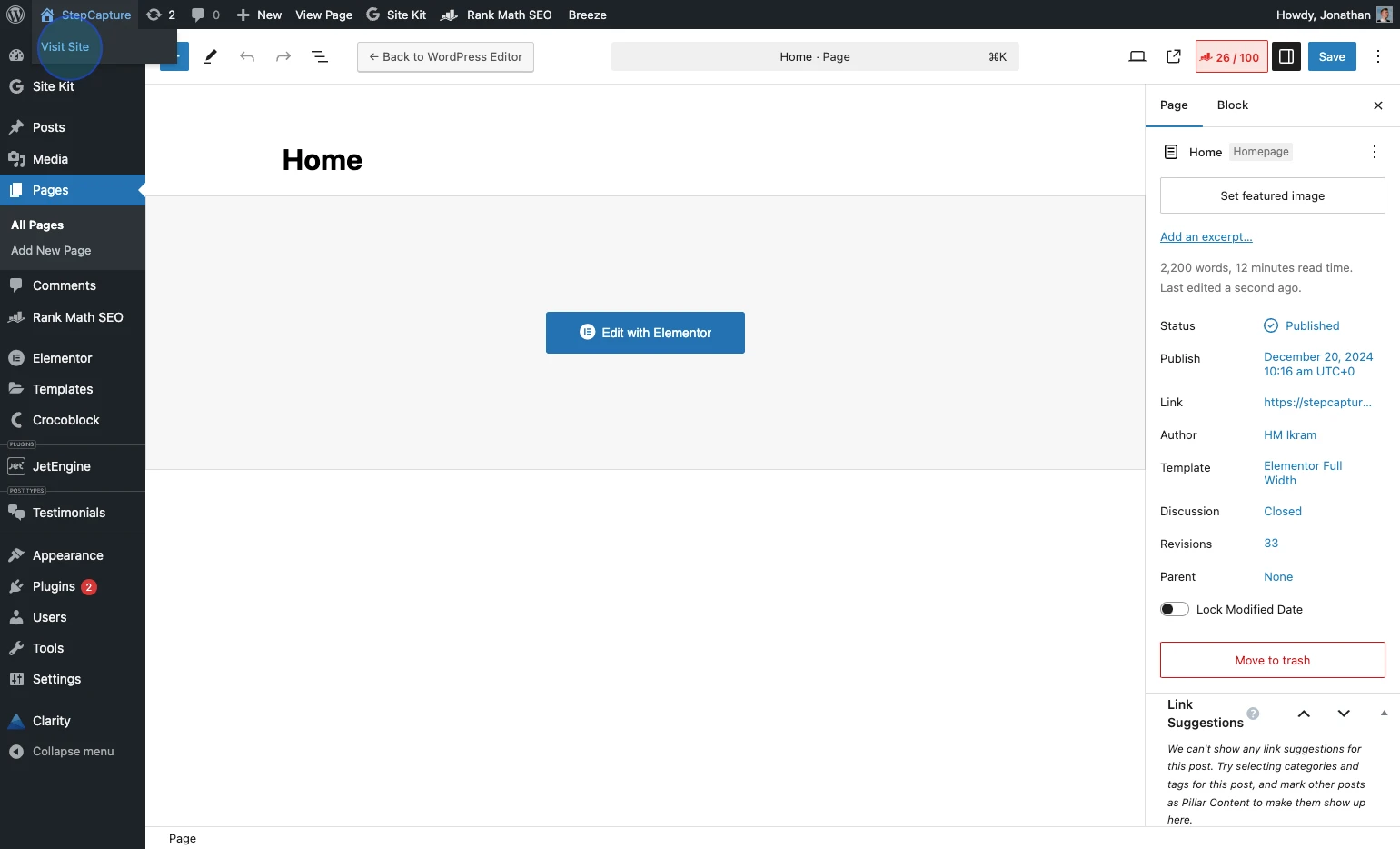Click Save button
This screenshot has height=849, width=1400.
[1332, 56]
